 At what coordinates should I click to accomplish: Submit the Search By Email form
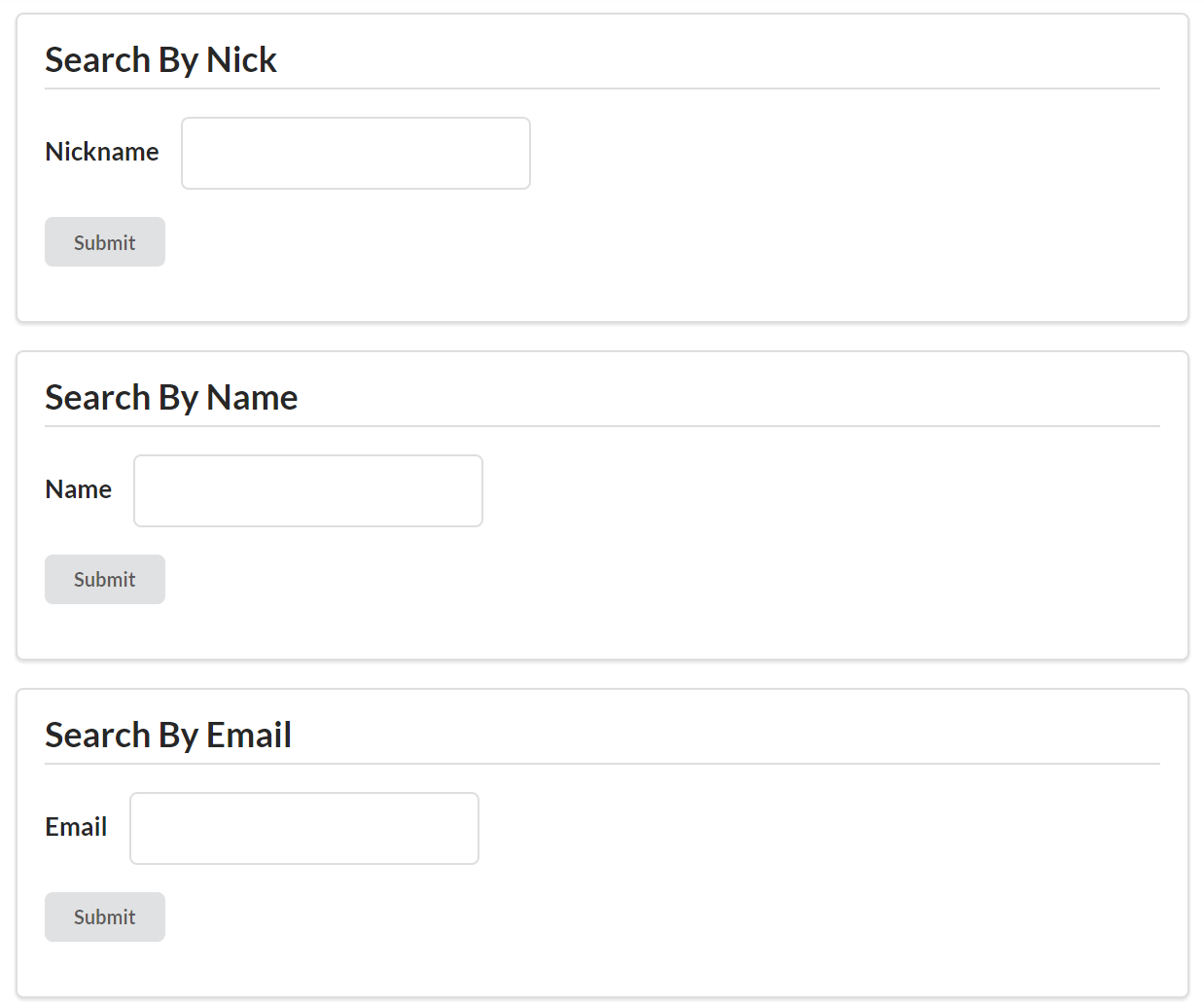point(105,916)
